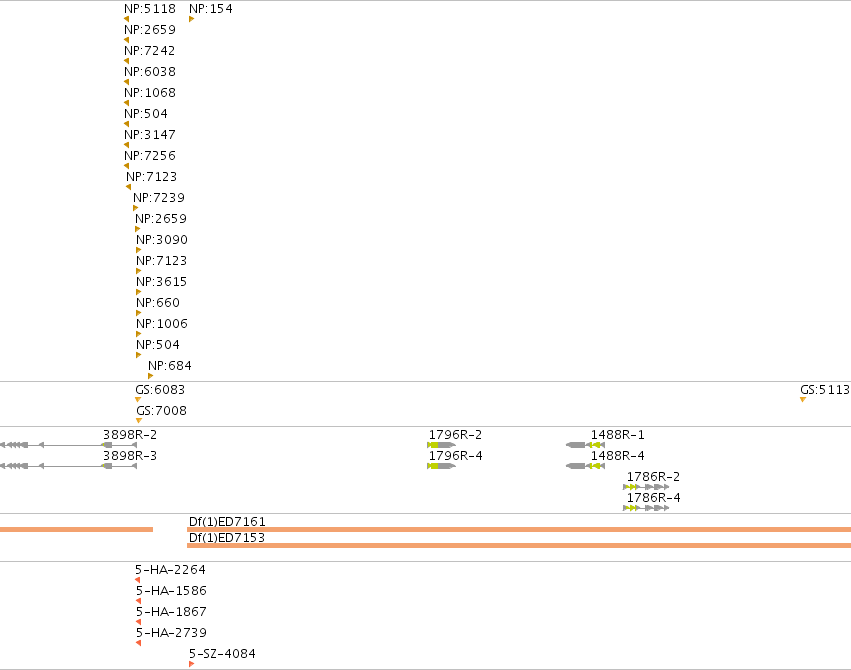Click the NP:2659 label with right-pointing arrow
The image size is (851, 670).
tap(161, 219)
